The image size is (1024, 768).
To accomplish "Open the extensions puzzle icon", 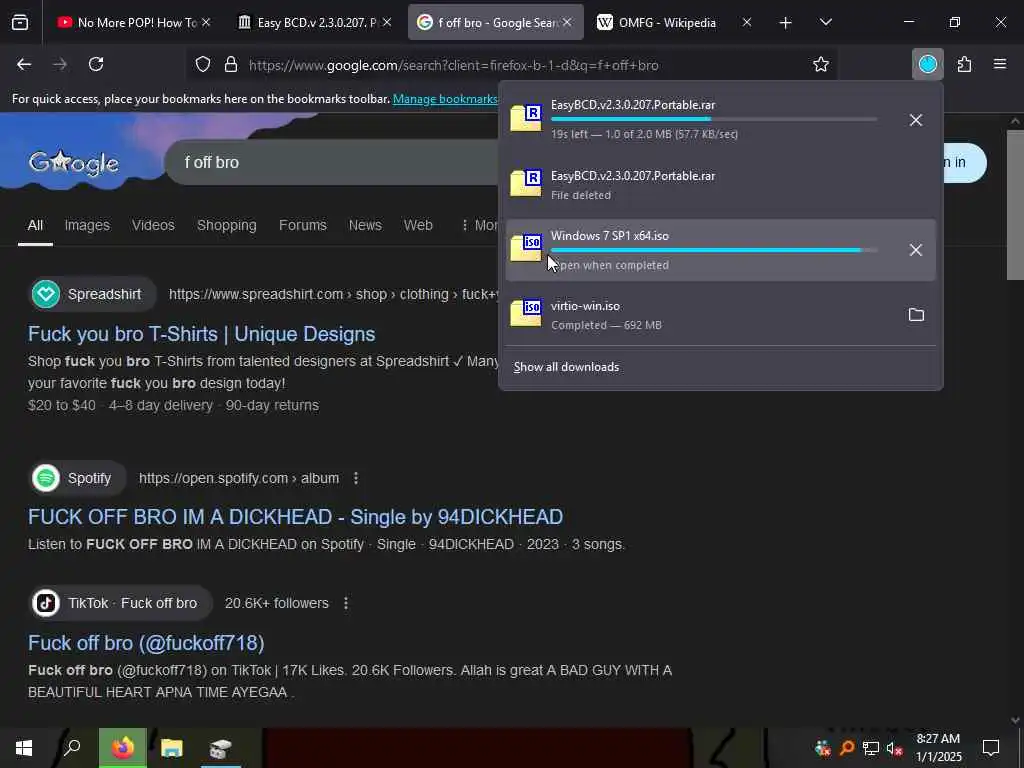I will click(x=965, y=65).
